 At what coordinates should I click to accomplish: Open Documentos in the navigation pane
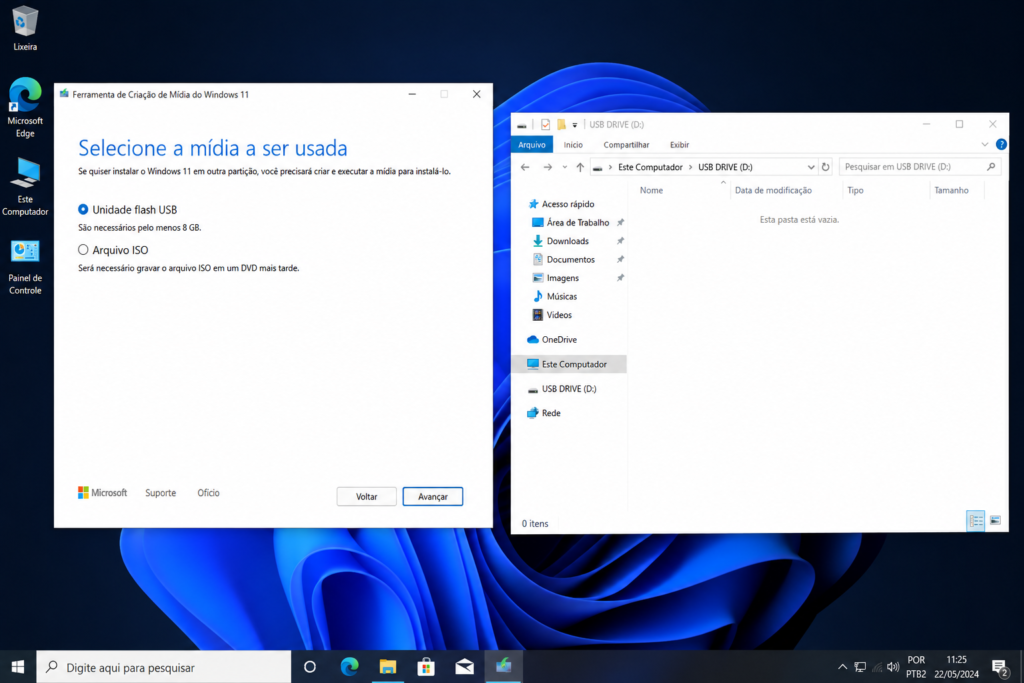(564, 259)
